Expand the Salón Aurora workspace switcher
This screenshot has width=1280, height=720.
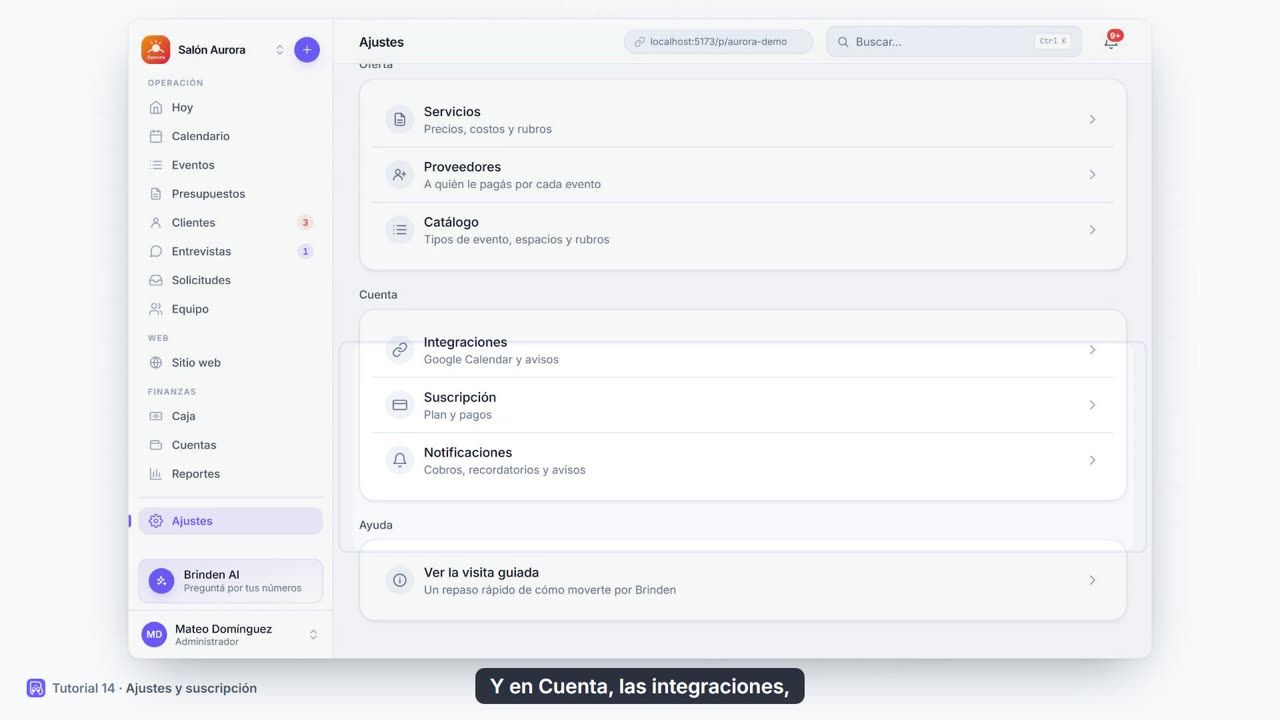point(280,50)
